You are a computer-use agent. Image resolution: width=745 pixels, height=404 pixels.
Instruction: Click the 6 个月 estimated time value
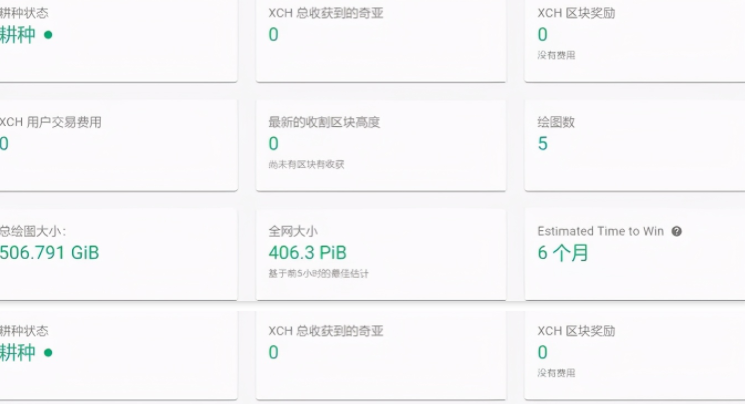tap(563, 253)
